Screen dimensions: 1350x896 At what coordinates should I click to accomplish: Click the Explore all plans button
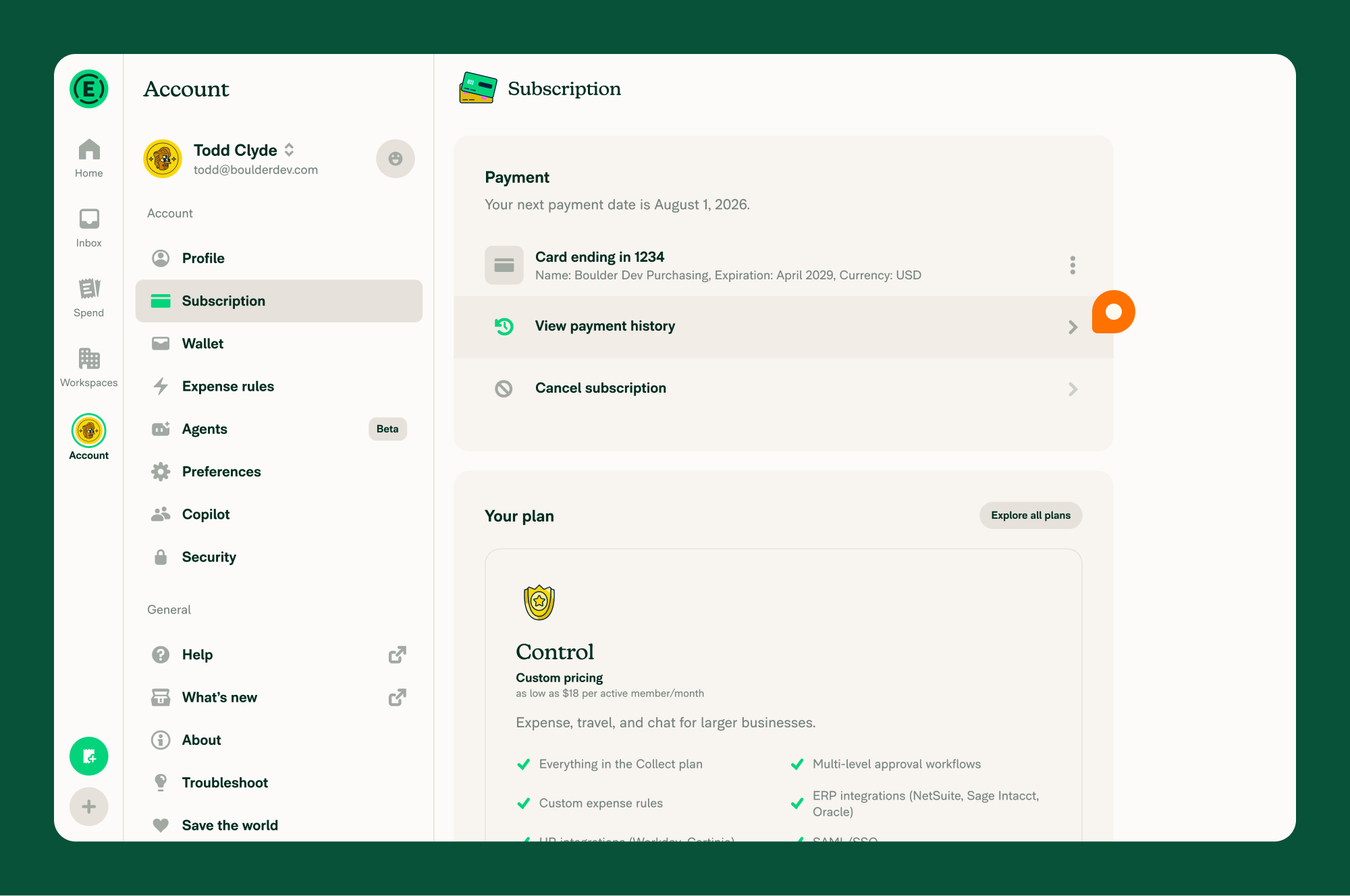(x=1031, y=515)
